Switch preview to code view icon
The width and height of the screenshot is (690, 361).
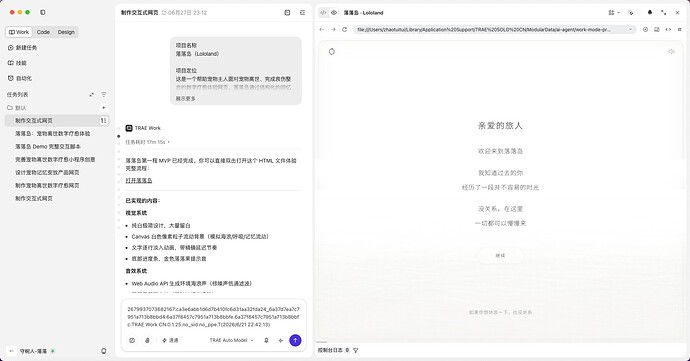[323, 13]
